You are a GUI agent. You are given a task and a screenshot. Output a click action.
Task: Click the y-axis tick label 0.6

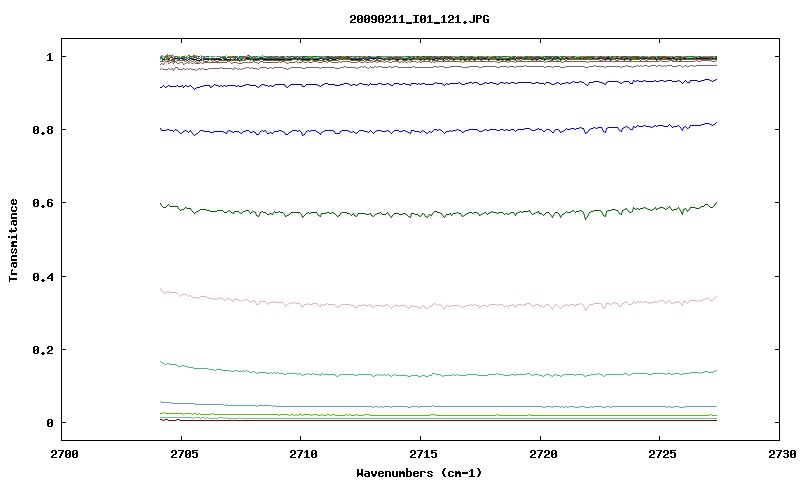43,203
